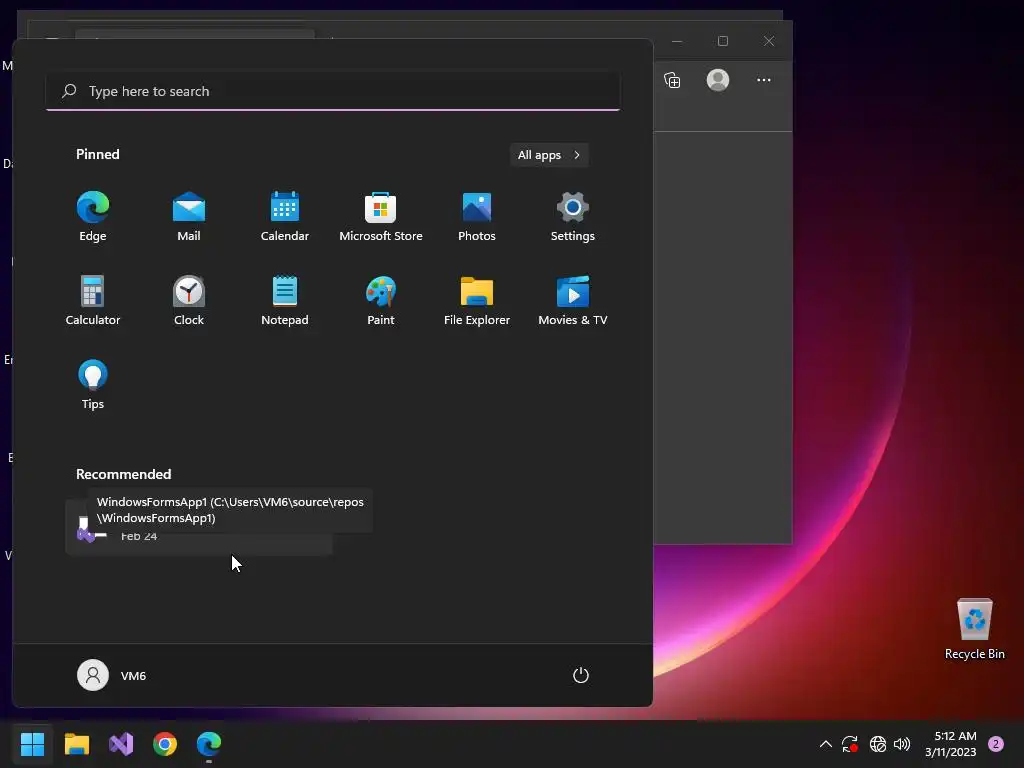This screenshot has height=768, width=1024.
Task: Show hidden system tray icons
Action: tap(825, 744)
